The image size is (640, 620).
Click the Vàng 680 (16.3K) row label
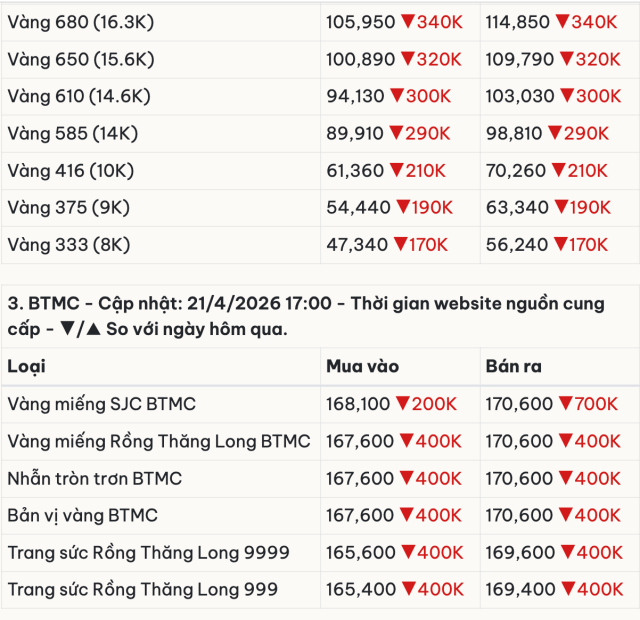[x=80, y=21]
